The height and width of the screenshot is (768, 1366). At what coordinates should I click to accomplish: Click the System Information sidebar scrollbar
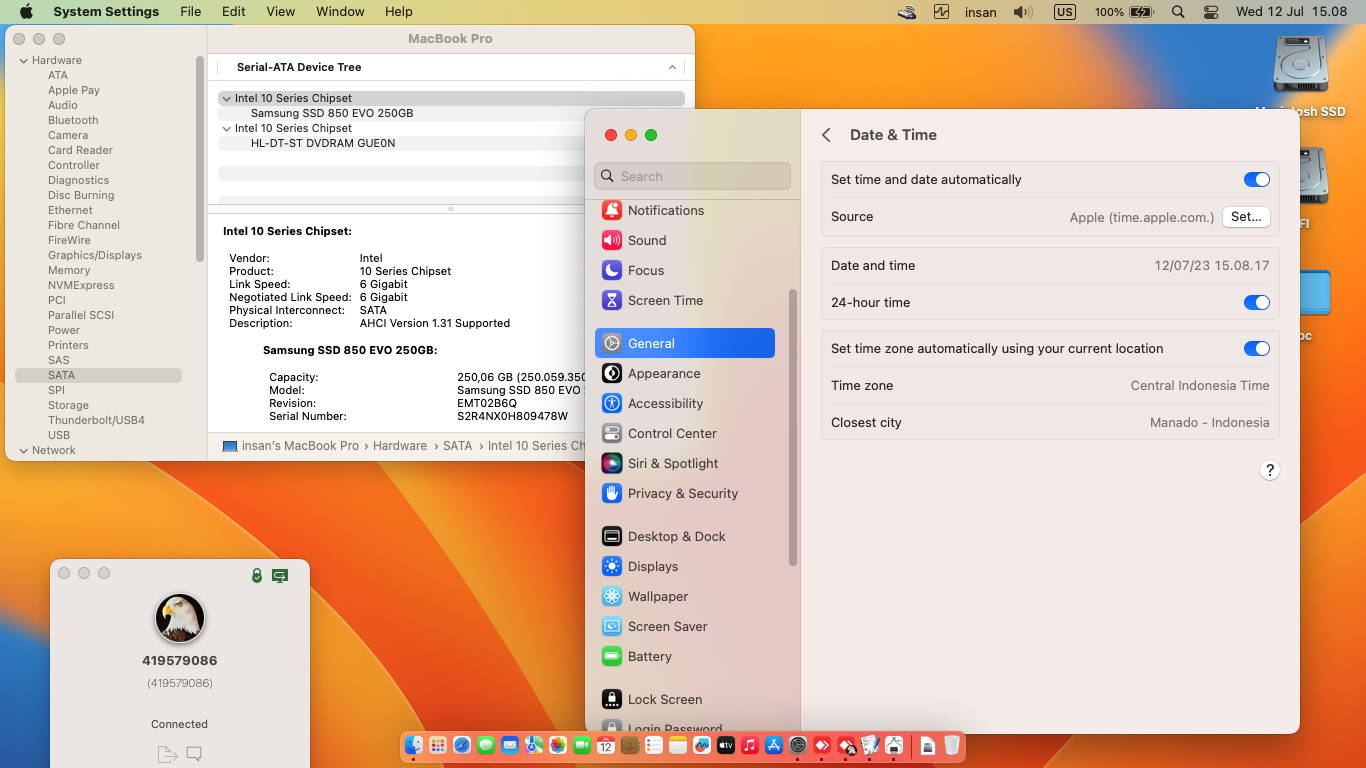(x=200, y=160)
